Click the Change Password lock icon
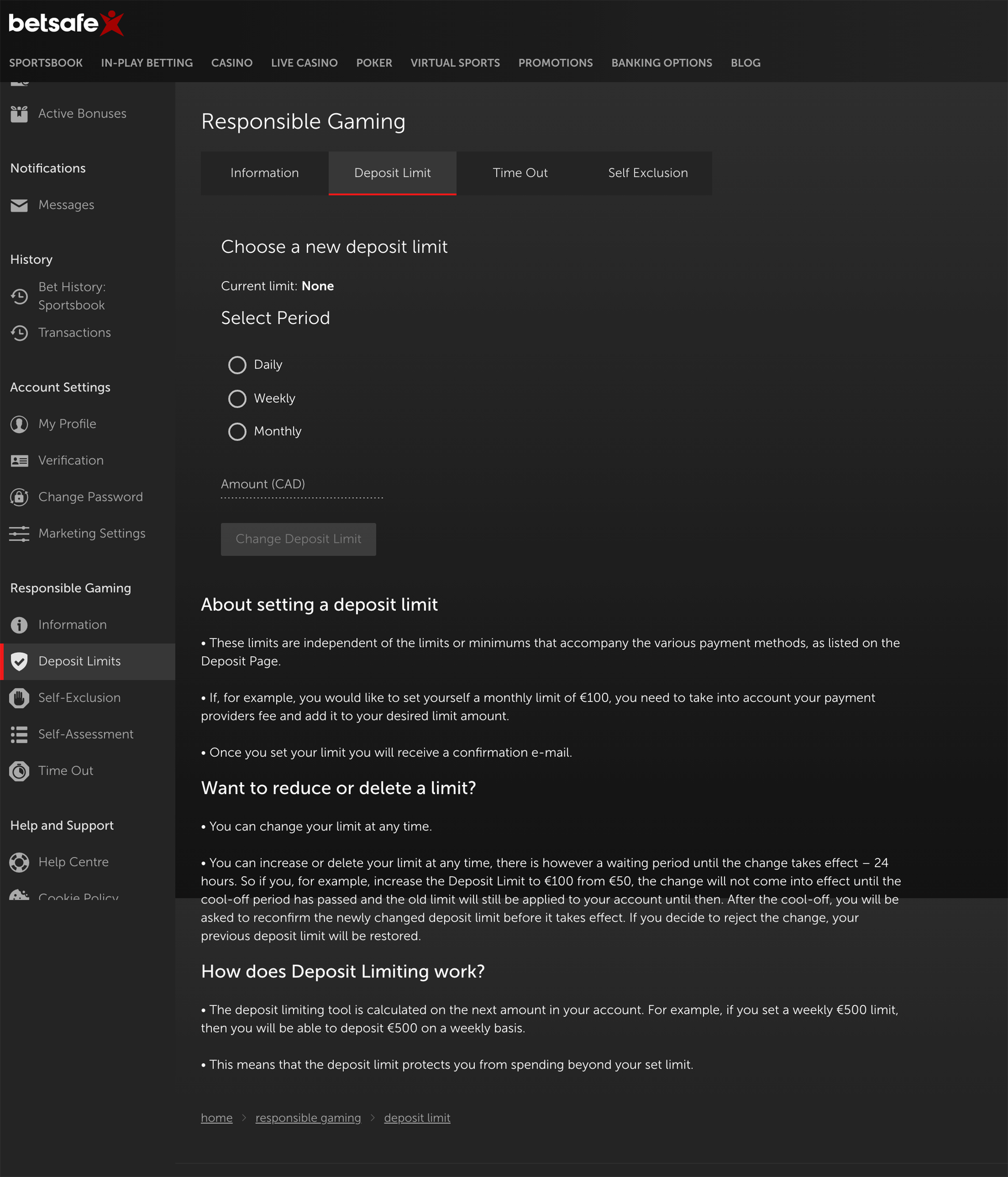 click(19, 497)
